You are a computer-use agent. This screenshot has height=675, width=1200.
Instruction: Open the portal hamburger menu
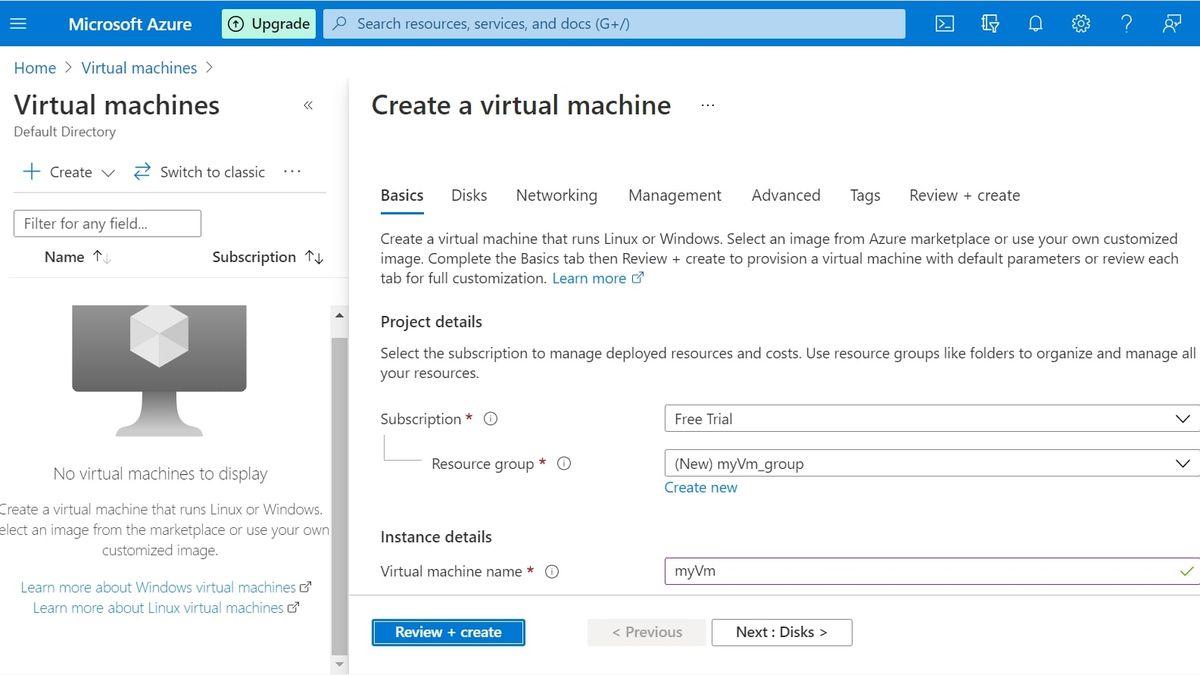18,22
